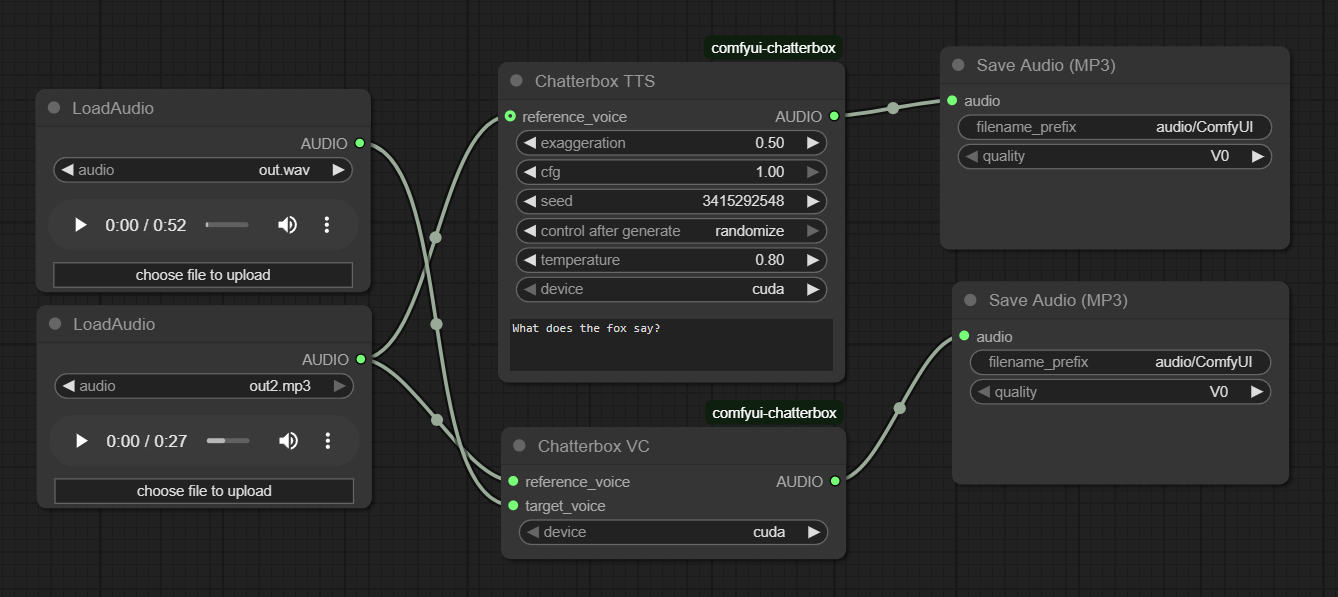Click the Chatterbox VC target_voice input socket
Screen dimensions: 1338x597
click(x=513, y=506)
